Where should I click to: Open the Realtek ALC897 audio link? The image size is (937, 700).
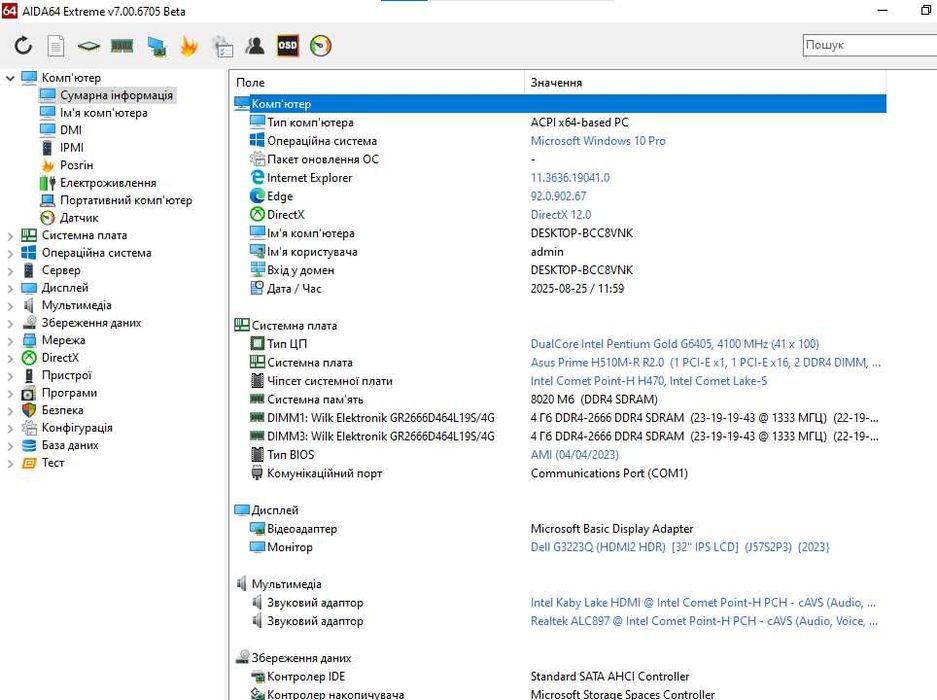[x=704, y=621]
